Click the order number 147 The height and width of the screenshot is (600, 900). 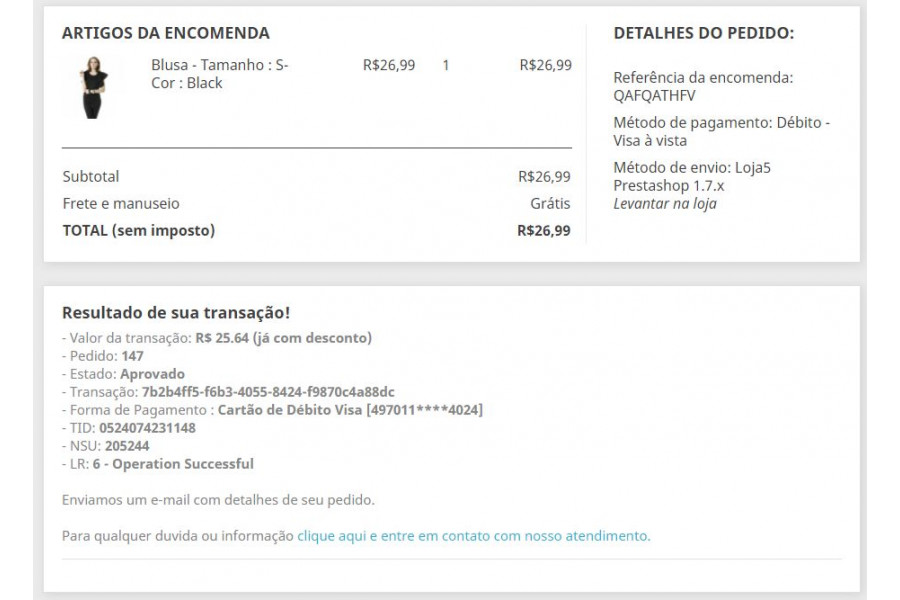[133, 356]
